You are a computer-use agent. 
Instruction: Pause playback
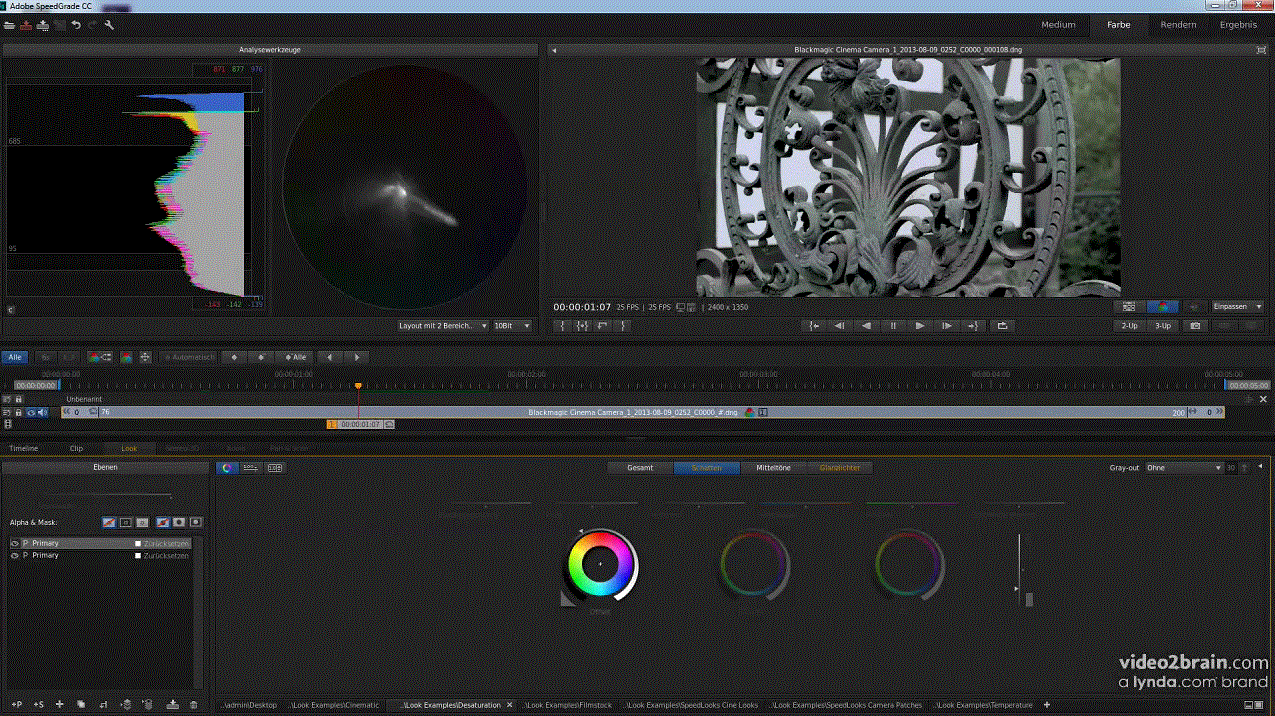pos(894,326)
